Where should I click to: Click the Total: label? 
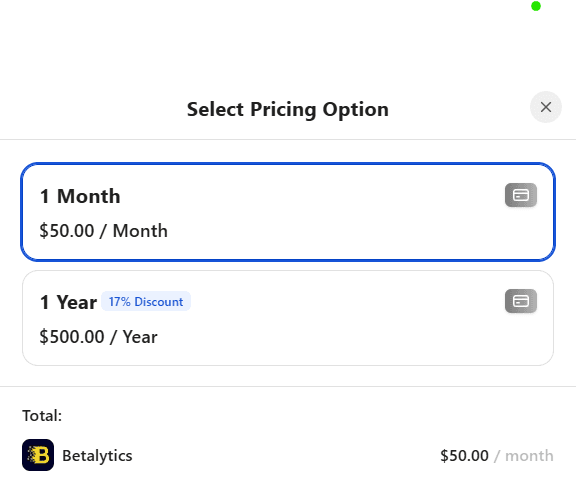(42, 416)
